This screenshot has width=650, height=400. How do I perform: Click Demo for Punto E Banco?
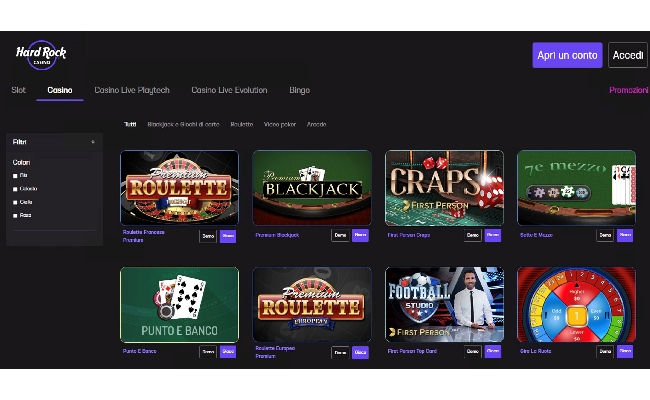(208, 352)
